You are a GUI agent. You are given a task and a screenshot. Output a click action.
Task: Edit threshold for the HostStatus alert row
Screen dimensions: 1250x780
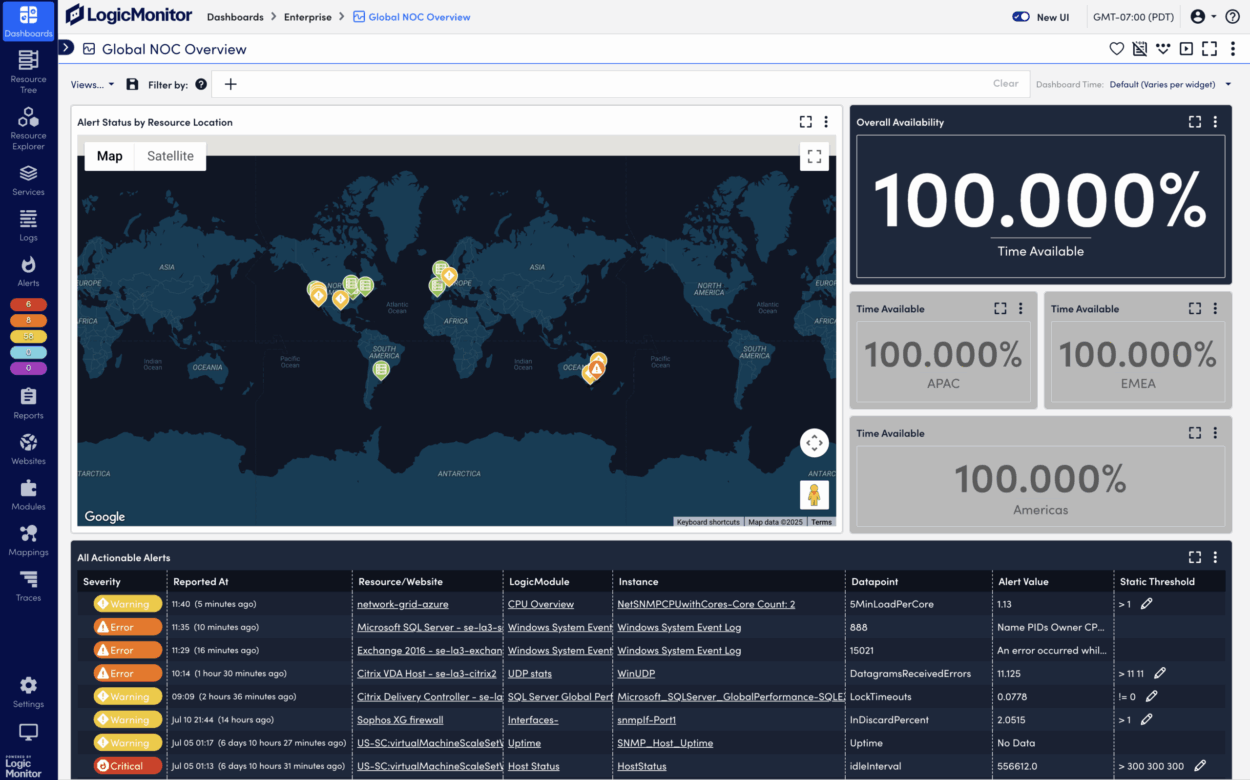pos(1200,766)
